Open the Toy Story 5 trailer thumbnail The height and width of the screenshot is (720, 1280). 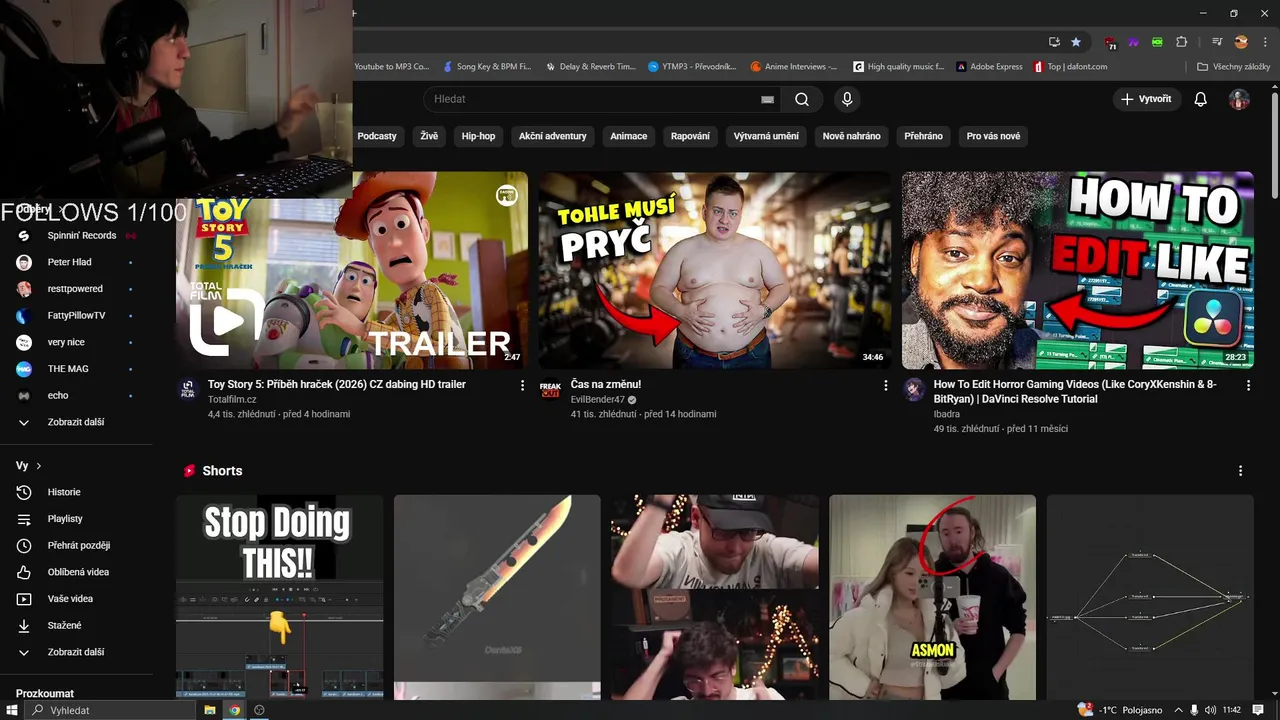click(352, 270)
